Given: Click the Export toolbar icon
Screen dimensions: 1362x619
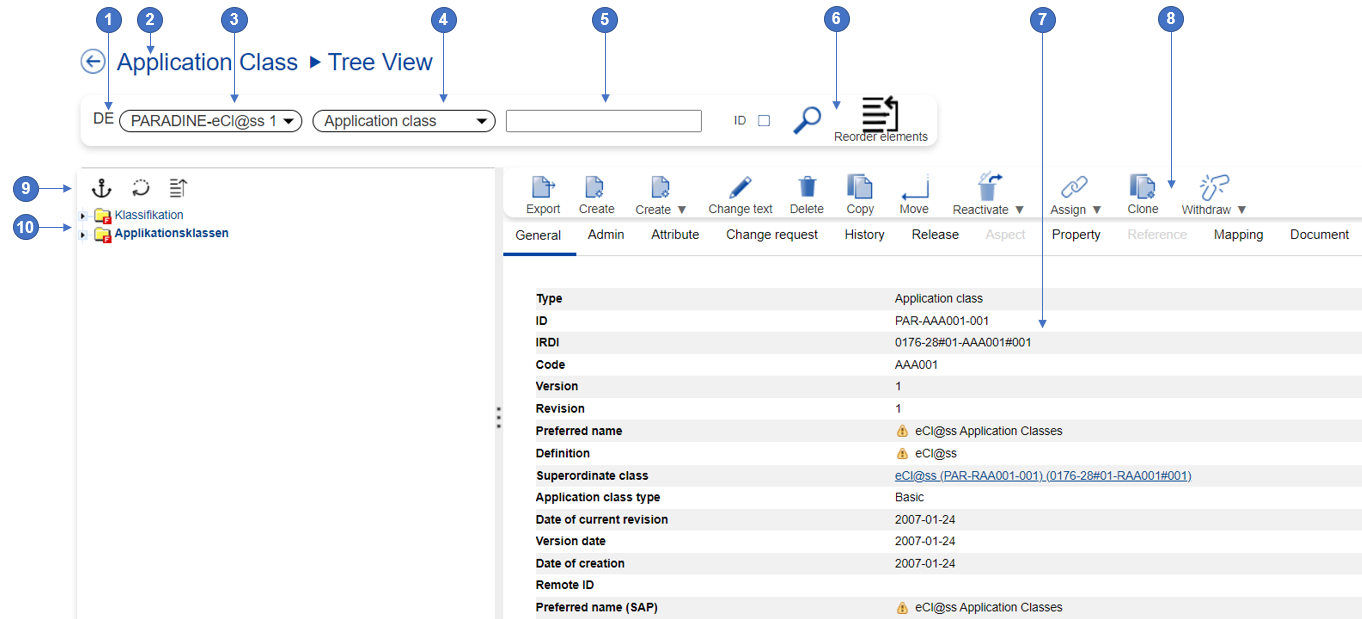Looking at the screenshot, I should (543, 187).
